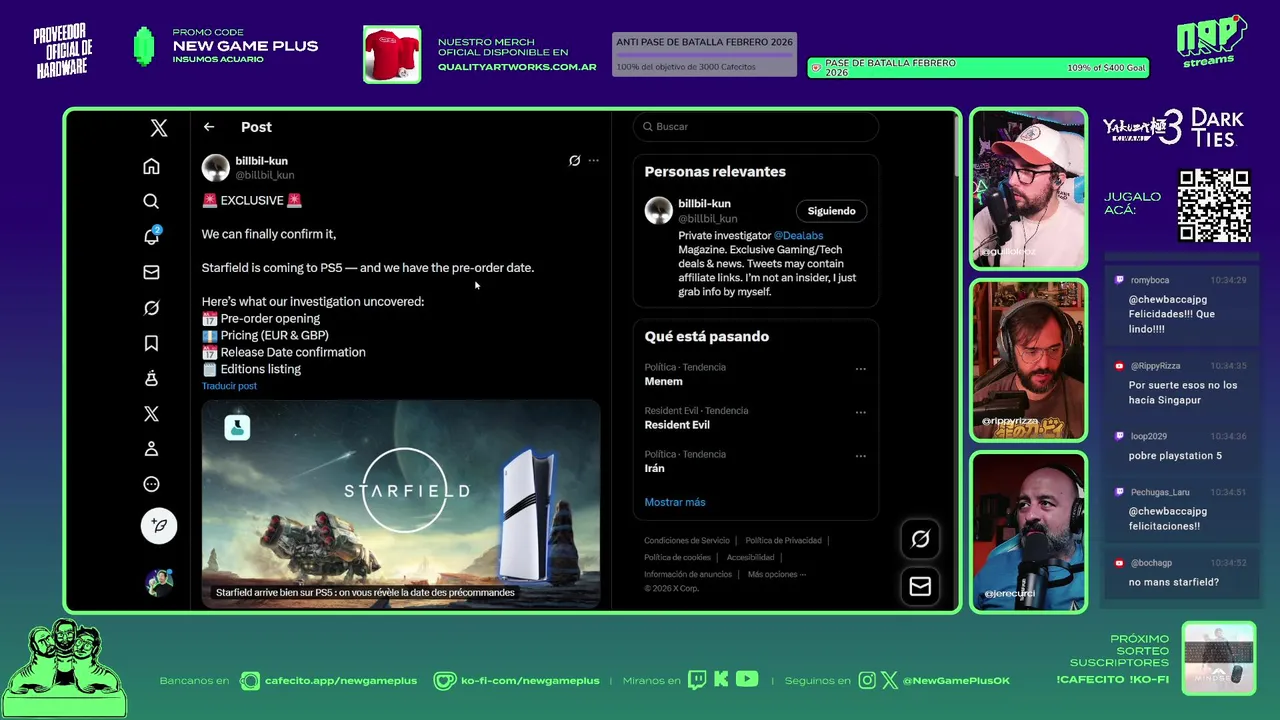Click Pase de Batalla Febrero 2026 progress bar
This screenshot has height=720, width=1280.
(x=979, y=68)
